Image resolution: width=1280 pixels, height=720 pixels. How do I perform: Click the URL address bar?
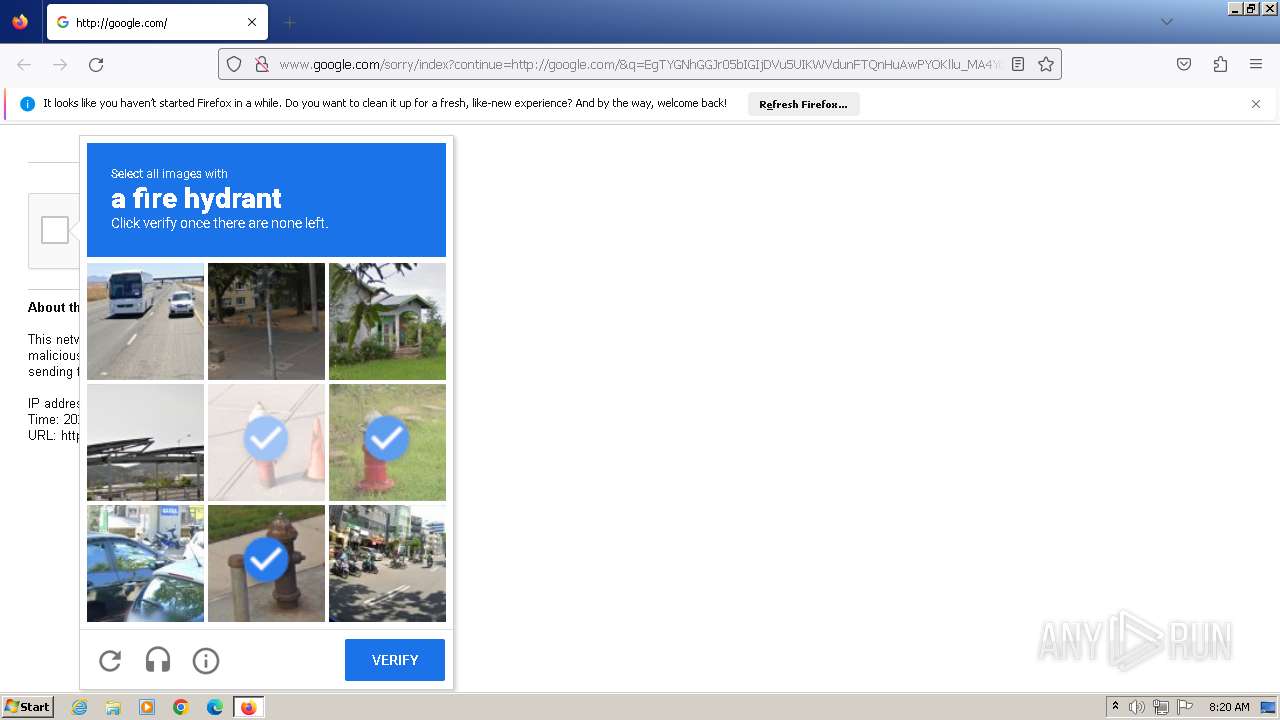pos(640,64)
